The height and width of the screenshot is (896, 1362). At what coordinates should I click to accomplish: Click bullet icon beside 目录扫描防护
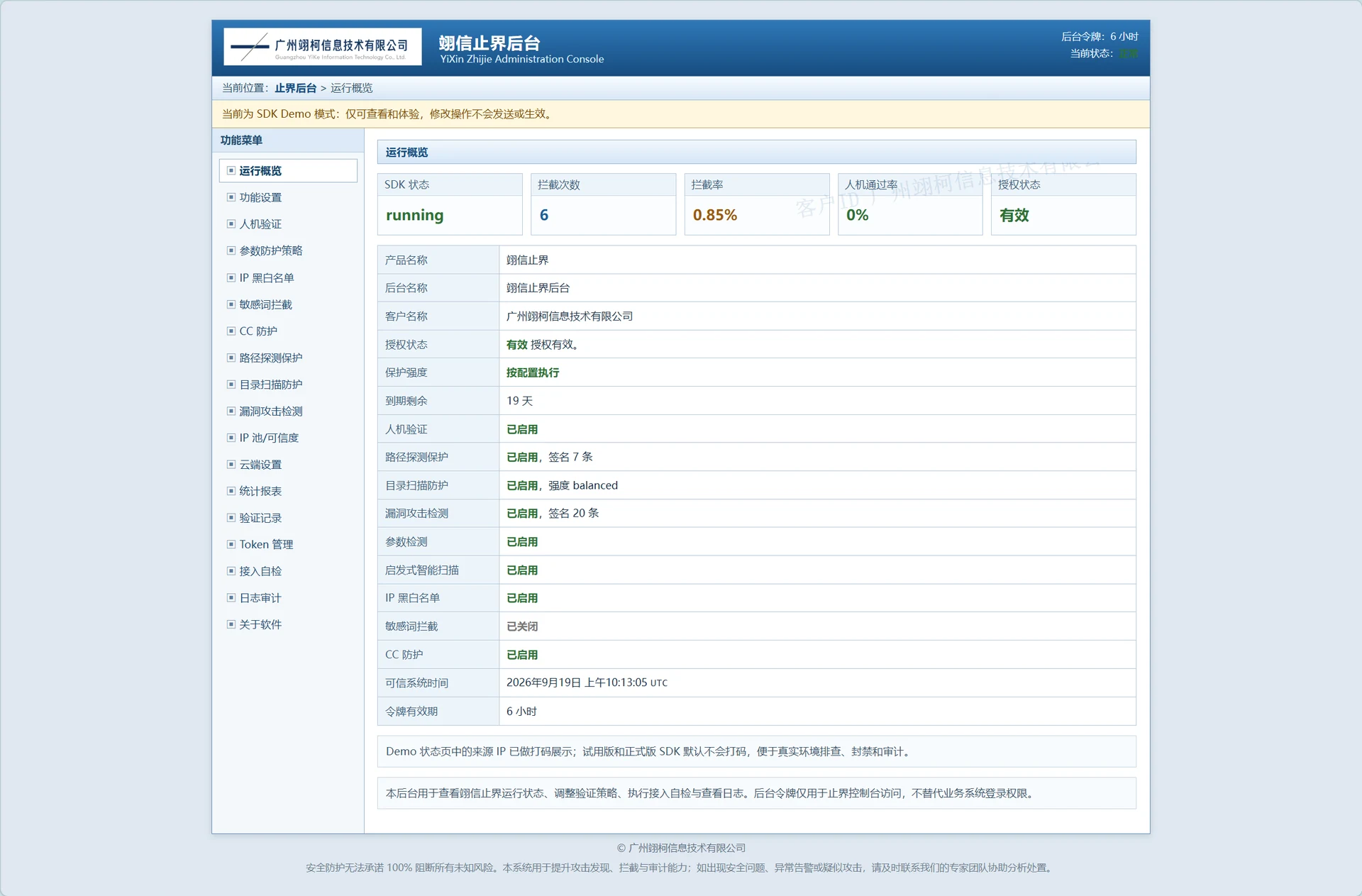point(231,385)
